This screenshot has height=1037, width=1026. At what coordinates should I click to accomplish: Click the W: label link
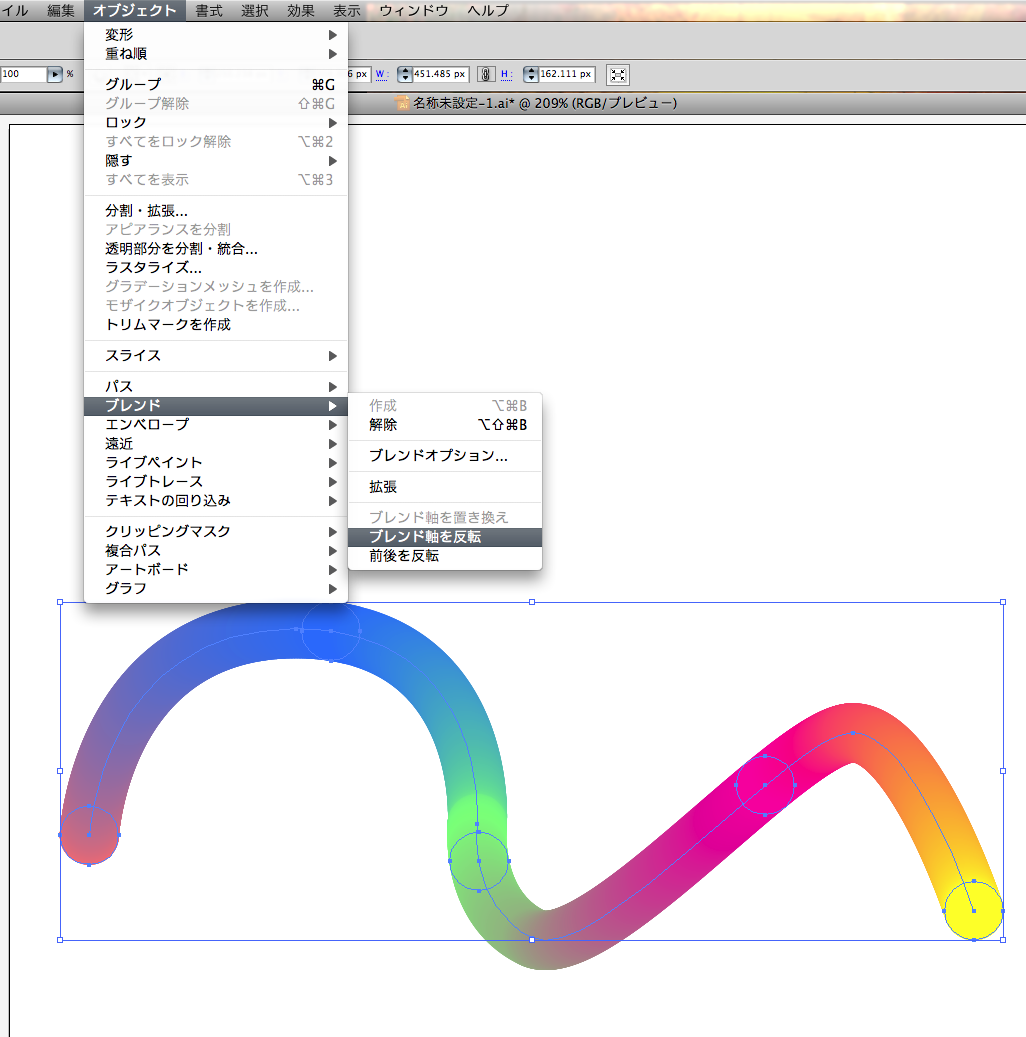(382, 74)
